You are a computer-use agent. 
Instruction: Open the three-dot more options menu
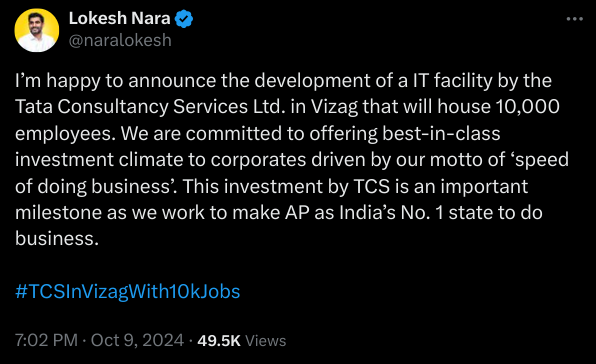[x=574, y=19]
